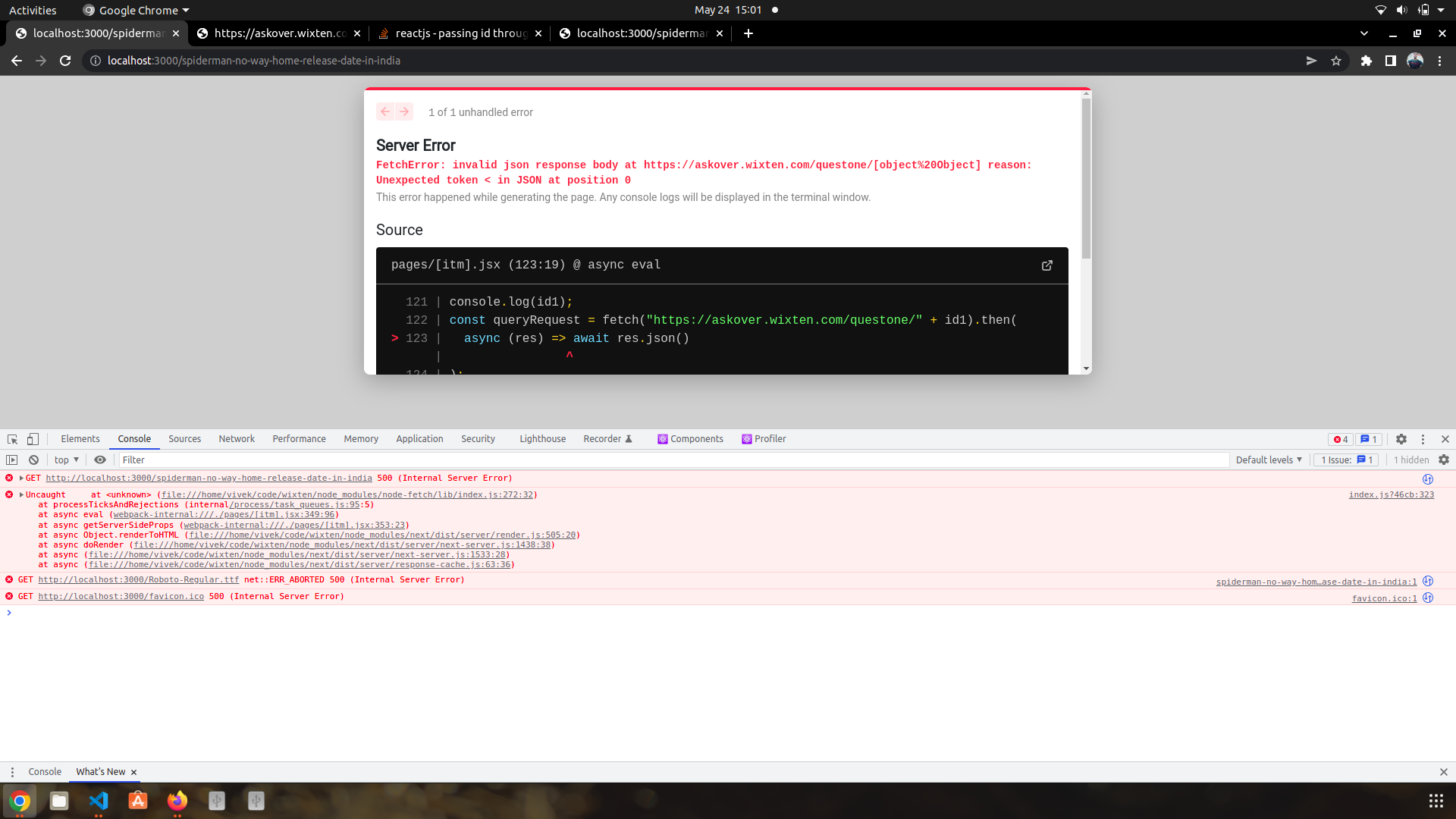Screen dimensions: 1456x819
Task: Open Visual Studio Code from the dock
Action: [99, 801]
